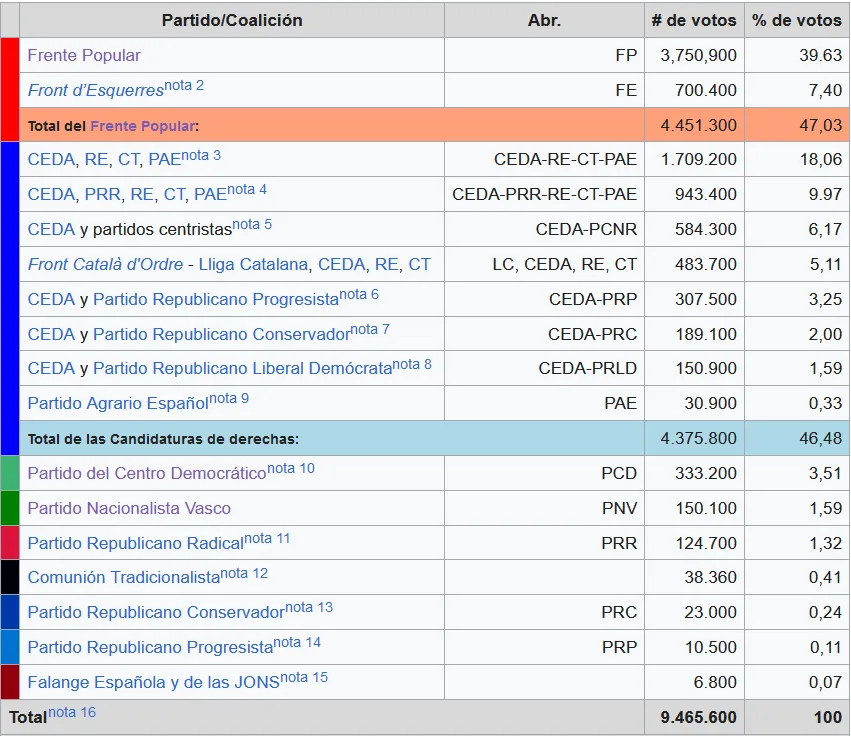Click the CEDA-PRR-RE-CT-PAE abbreviation cell

(x=544, y=194)
